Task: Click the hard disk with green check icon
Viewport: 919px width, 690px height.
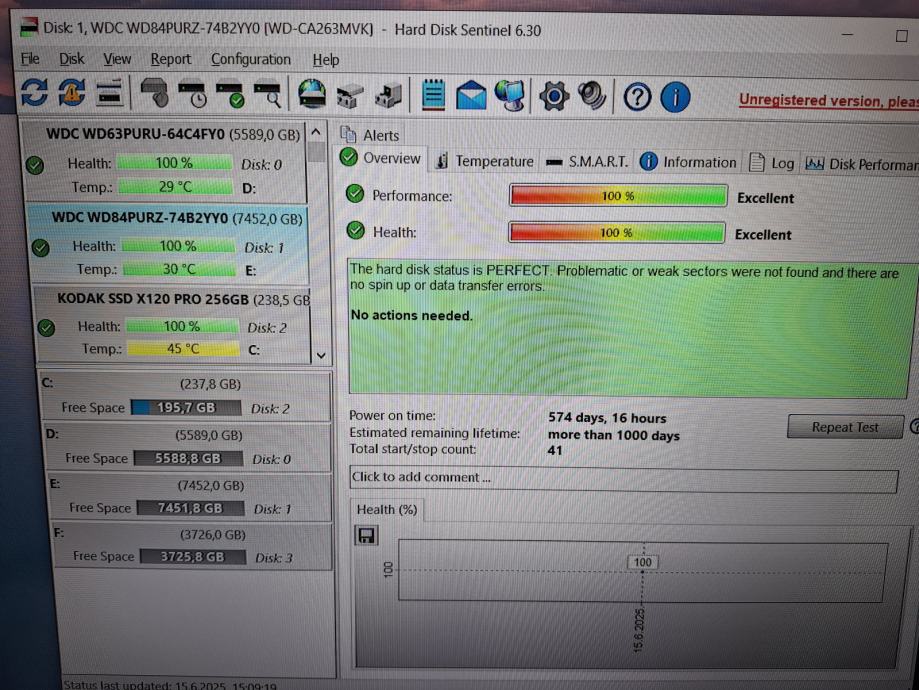Action: pyautogui.click(x=230, y=94)
